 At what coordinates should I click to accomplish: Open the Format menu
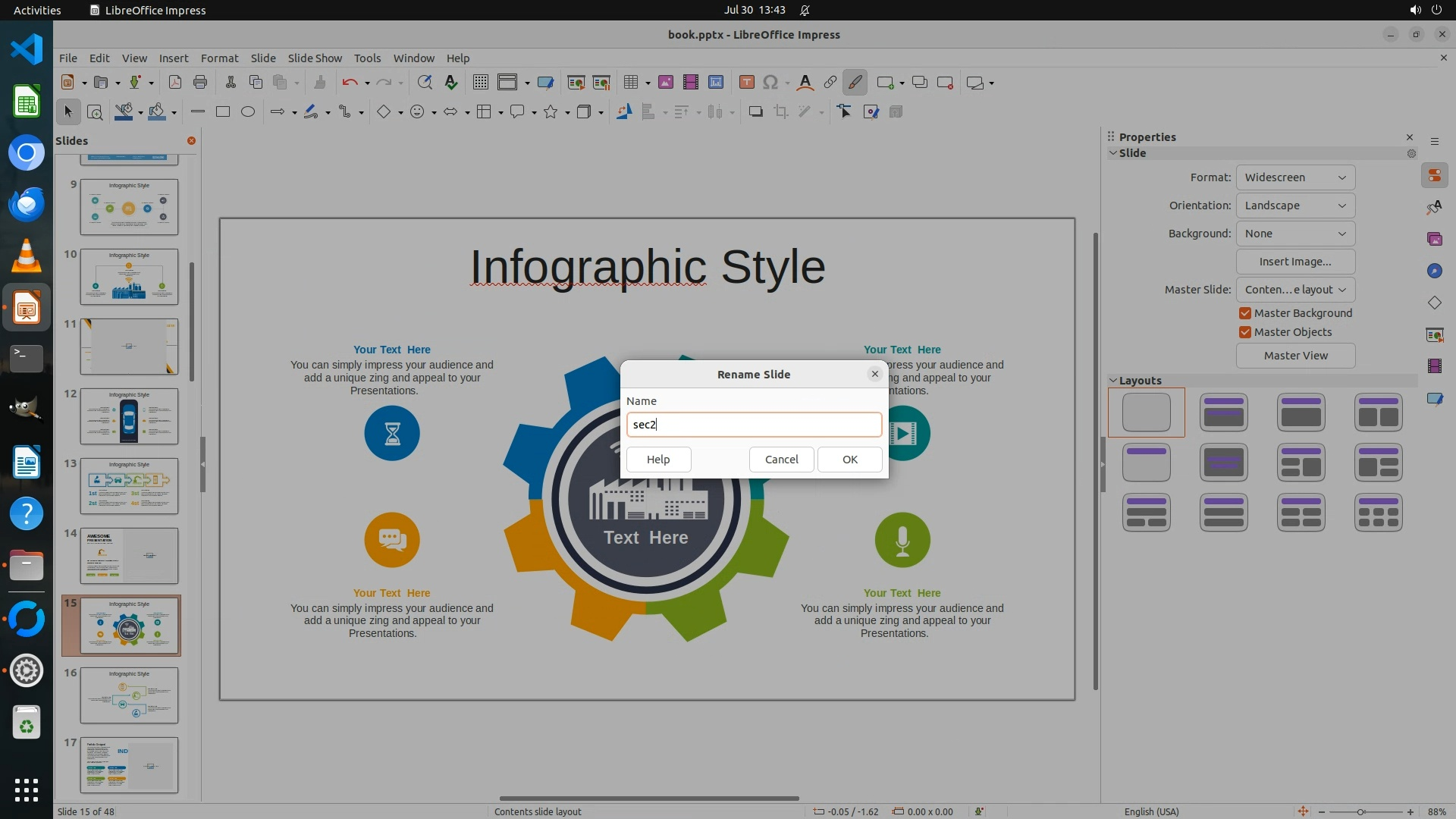tap(219, 58)
